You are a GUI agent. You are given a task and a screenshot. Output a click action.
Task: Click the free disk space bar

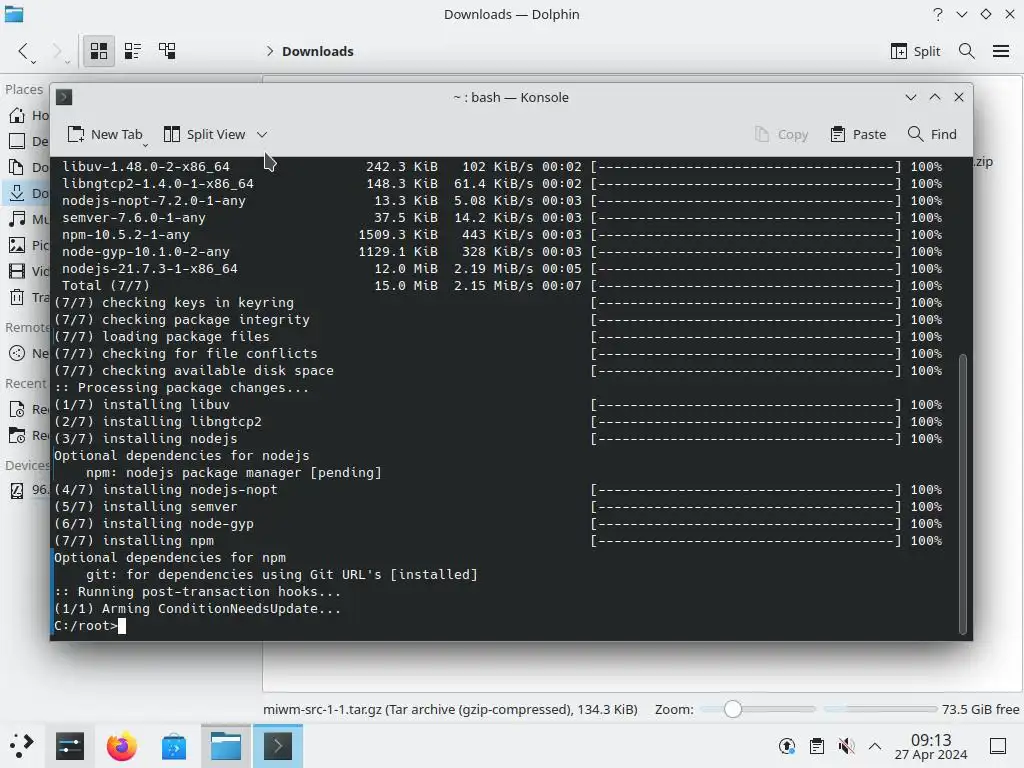pos(880,709)
